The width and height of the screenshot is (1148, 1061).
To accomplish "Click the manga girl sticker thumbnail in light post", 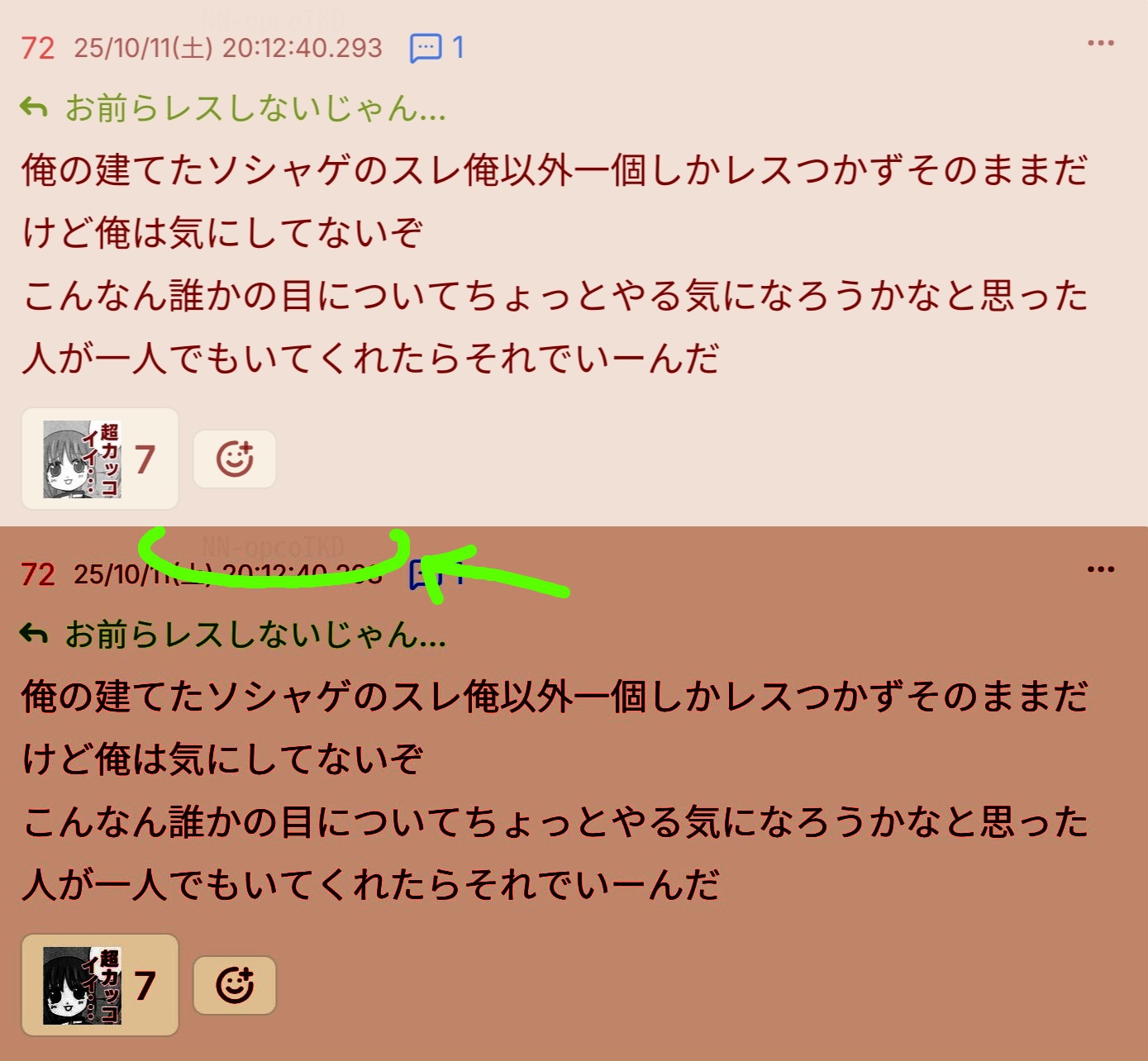I will coord(82,459).
